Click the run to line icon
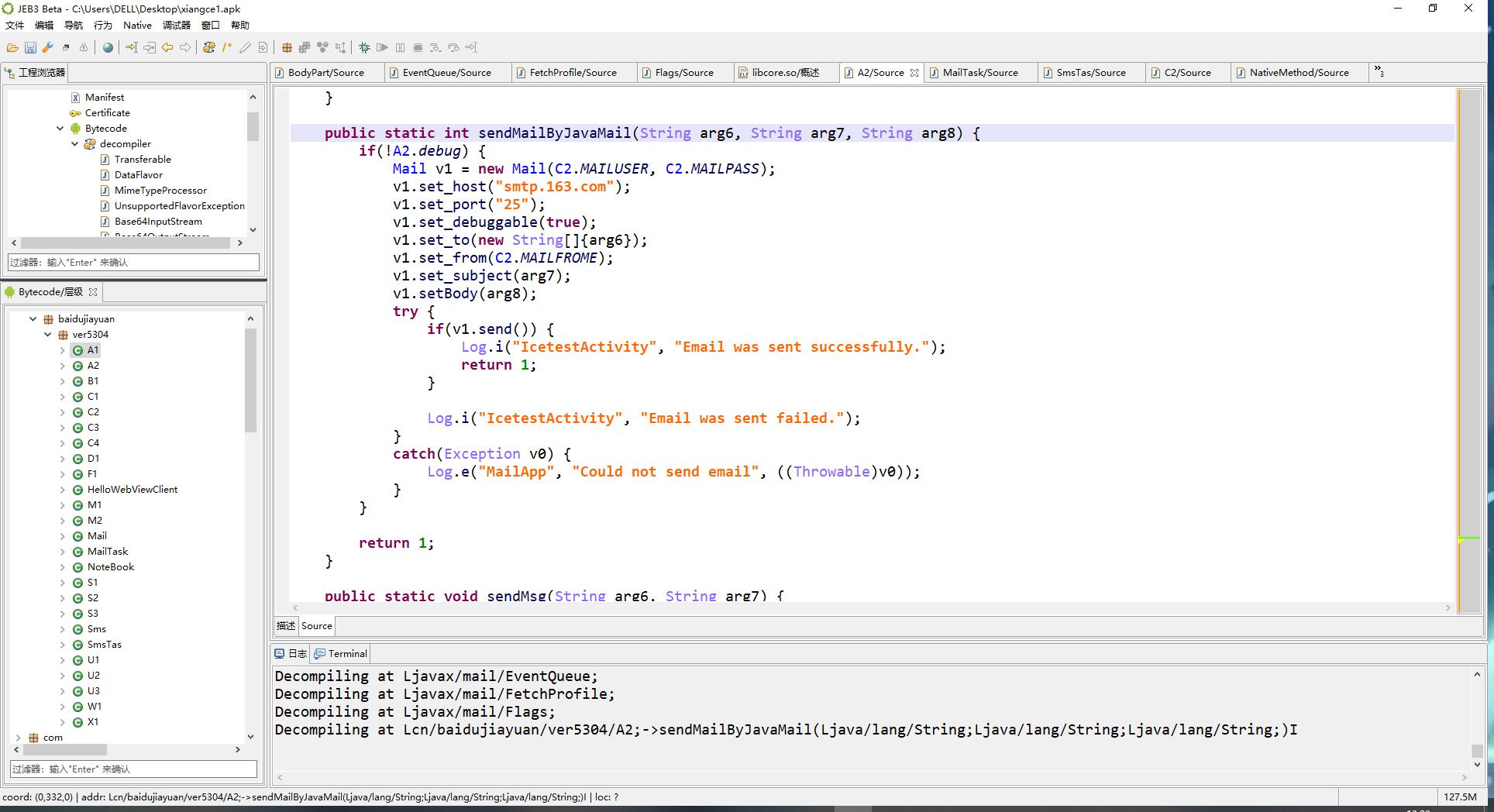Image resolution: width=1494 pixels, height=812 pixels. click(471, 47)
